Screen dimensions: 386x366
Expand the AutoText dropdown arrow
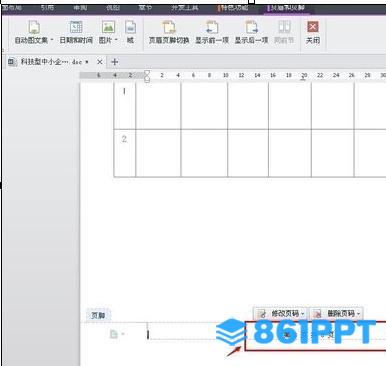[52, 40]
